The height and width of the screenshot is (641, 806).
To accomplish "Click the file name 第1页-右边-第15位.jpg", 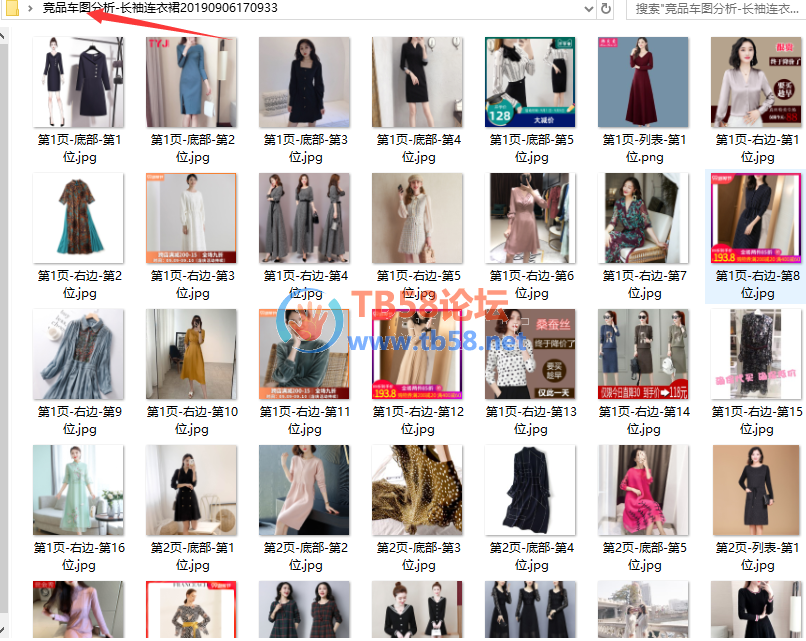I will (x=757, y=420).
